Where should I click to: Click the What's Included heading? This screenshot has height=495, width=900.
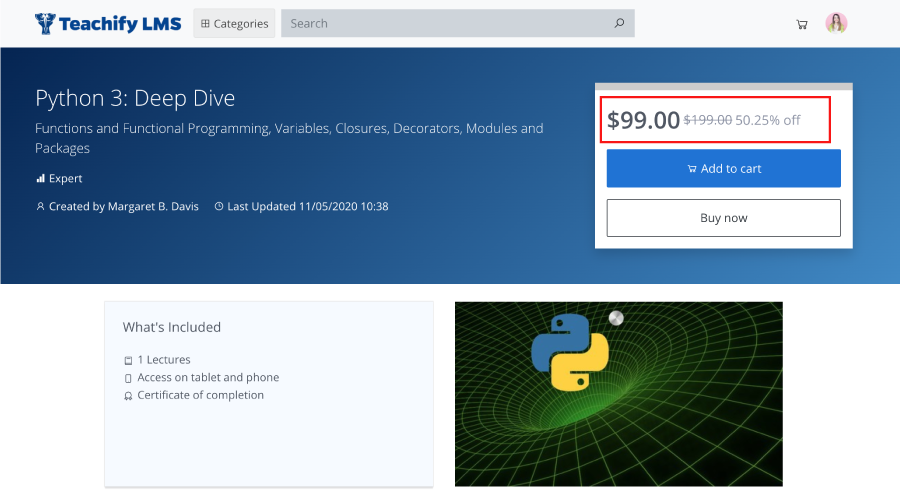[172, 327]
